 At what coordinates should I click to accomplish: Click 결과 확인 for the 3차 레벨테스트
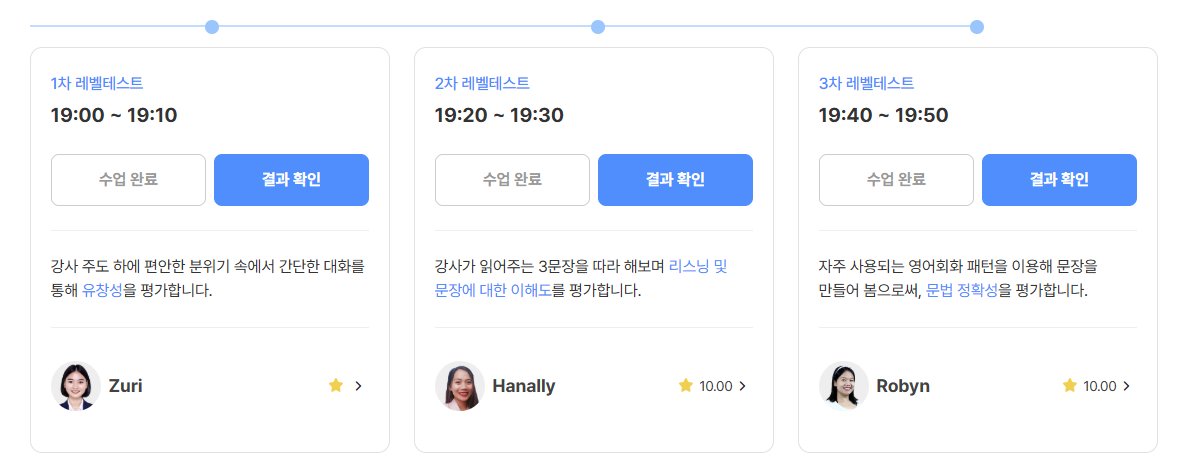(x=1059, y=180)
